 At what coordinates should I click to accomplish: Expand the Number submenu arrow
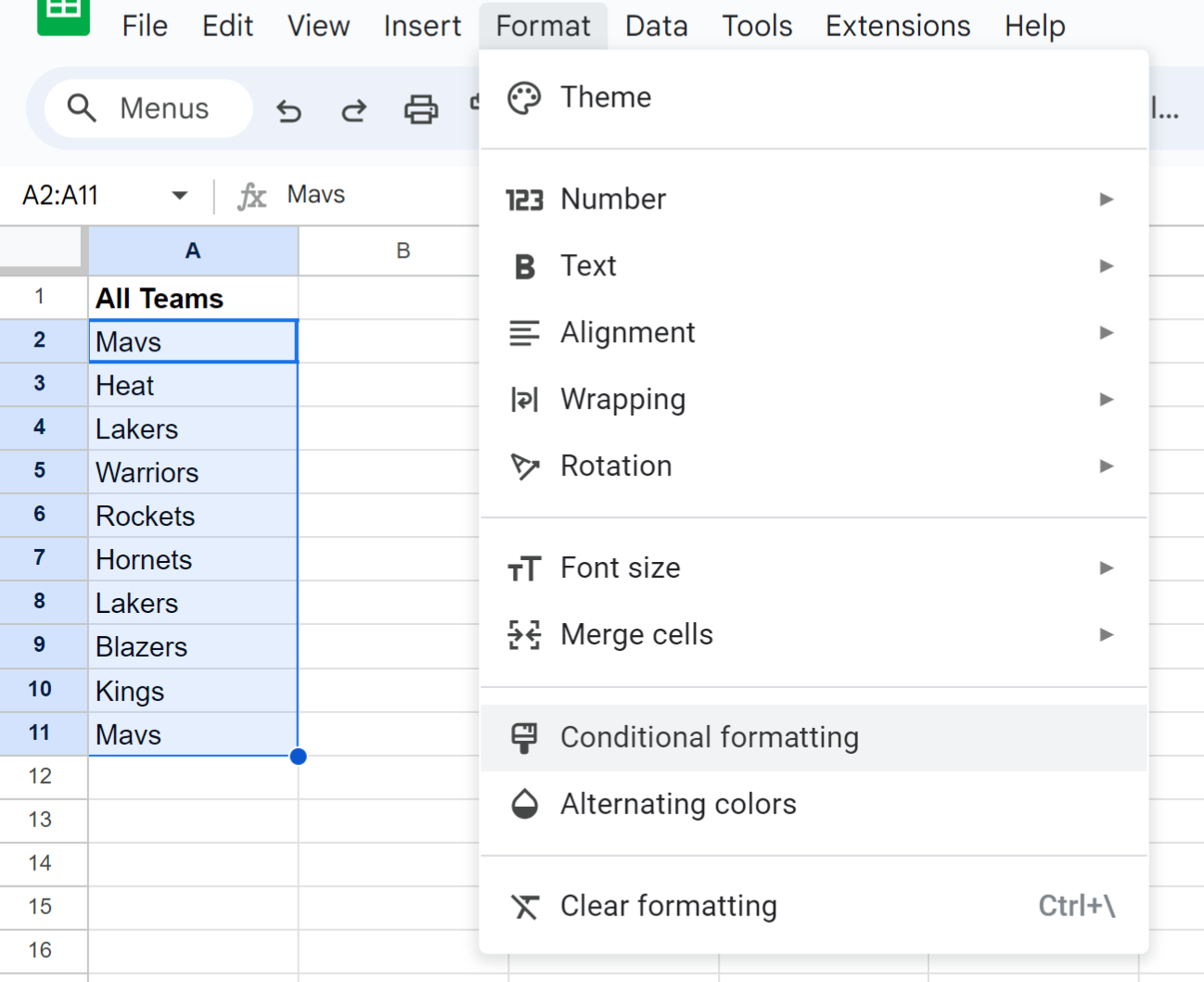(1106, 199)
